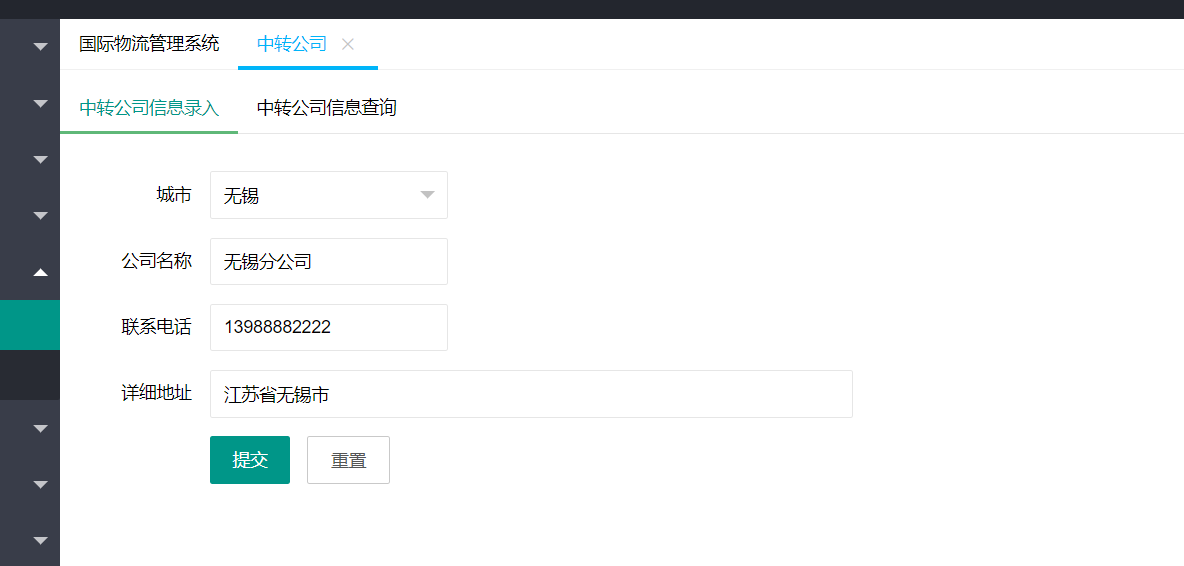Switch to the 中转公司信息录入 tab
The image size is (1184, 566).
(149, 108)
